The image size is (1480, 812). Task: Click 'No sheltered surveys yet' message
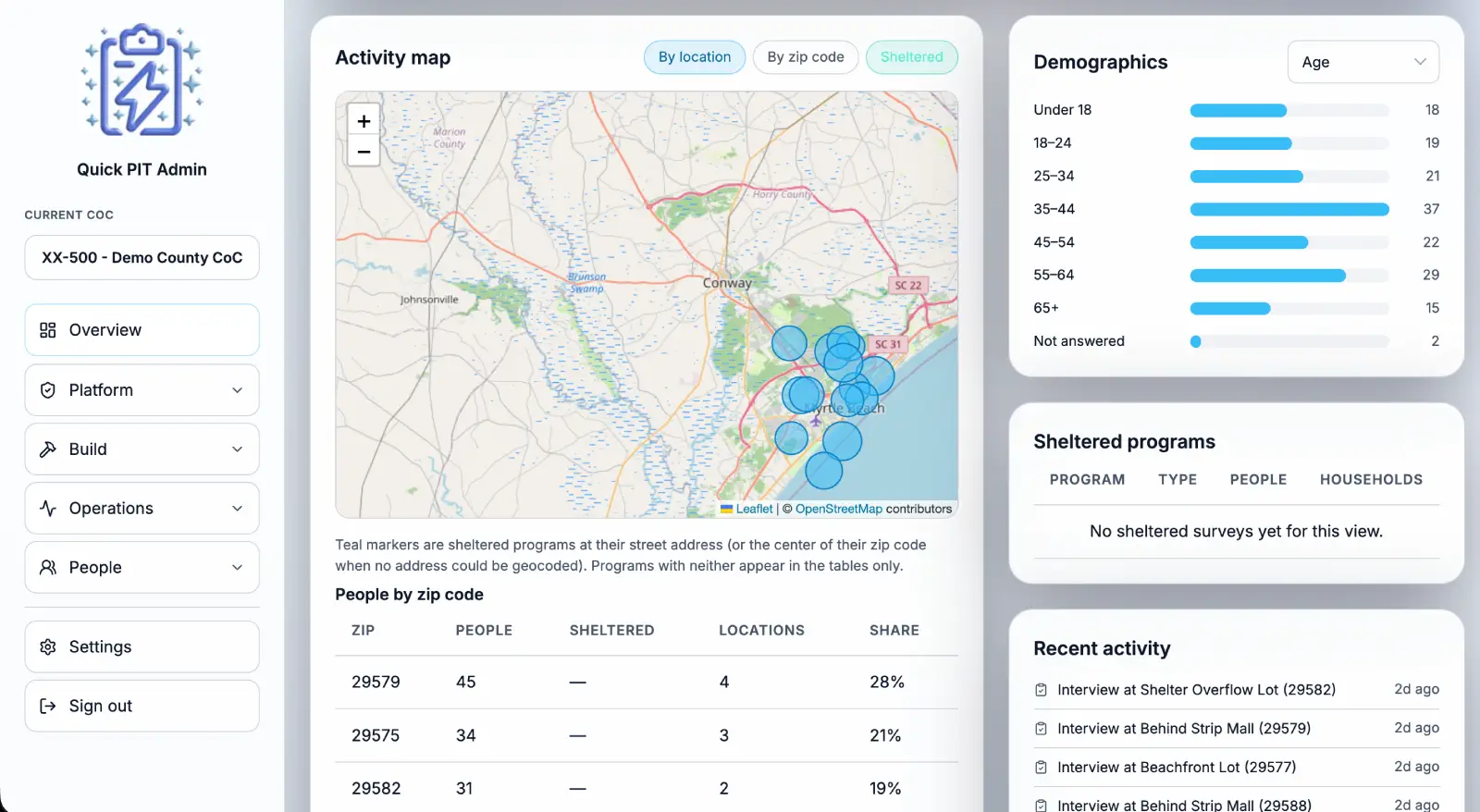click(x=1236, y=532)
